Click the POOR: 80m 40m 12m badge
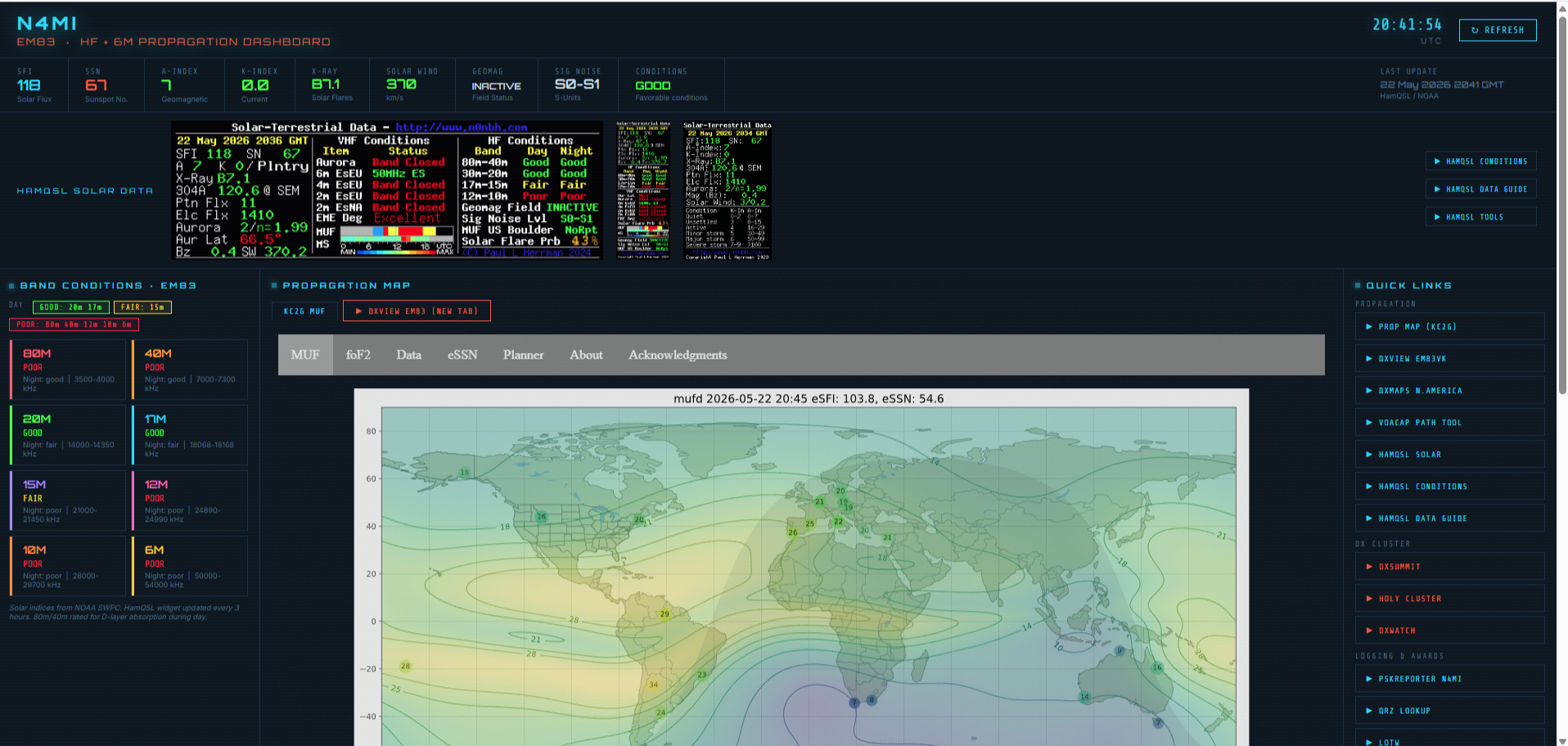The image size is (1568, 746). pyautogui.click(x=74, y=324)
